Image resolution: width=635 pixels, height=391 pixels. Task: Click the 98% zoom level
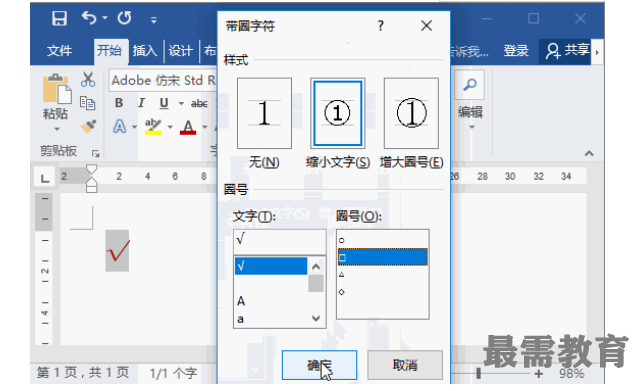pyautogui.click(x=572, y=374)
